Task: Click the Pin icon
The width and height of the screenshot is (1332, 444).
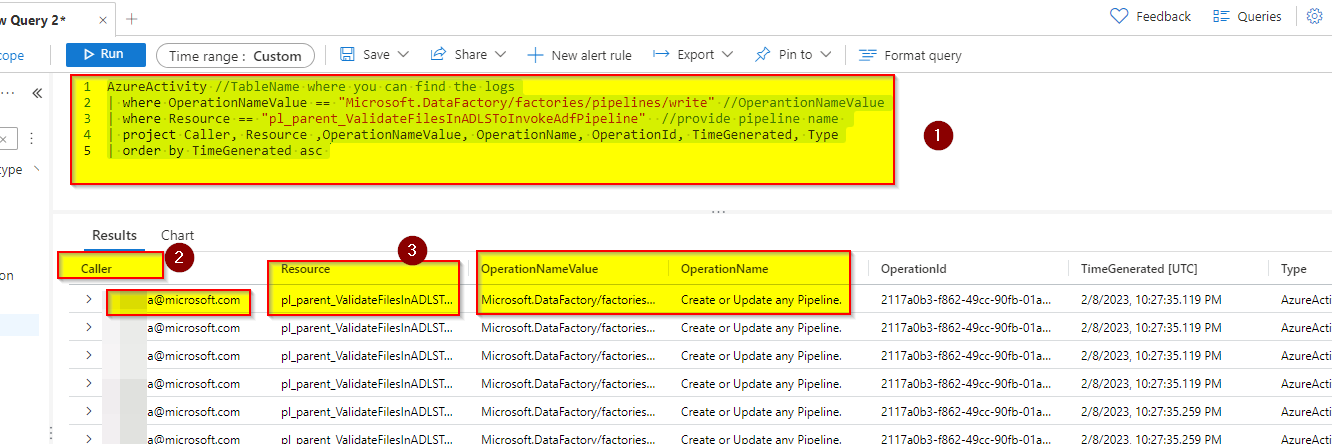Action: tap(762, 54)
